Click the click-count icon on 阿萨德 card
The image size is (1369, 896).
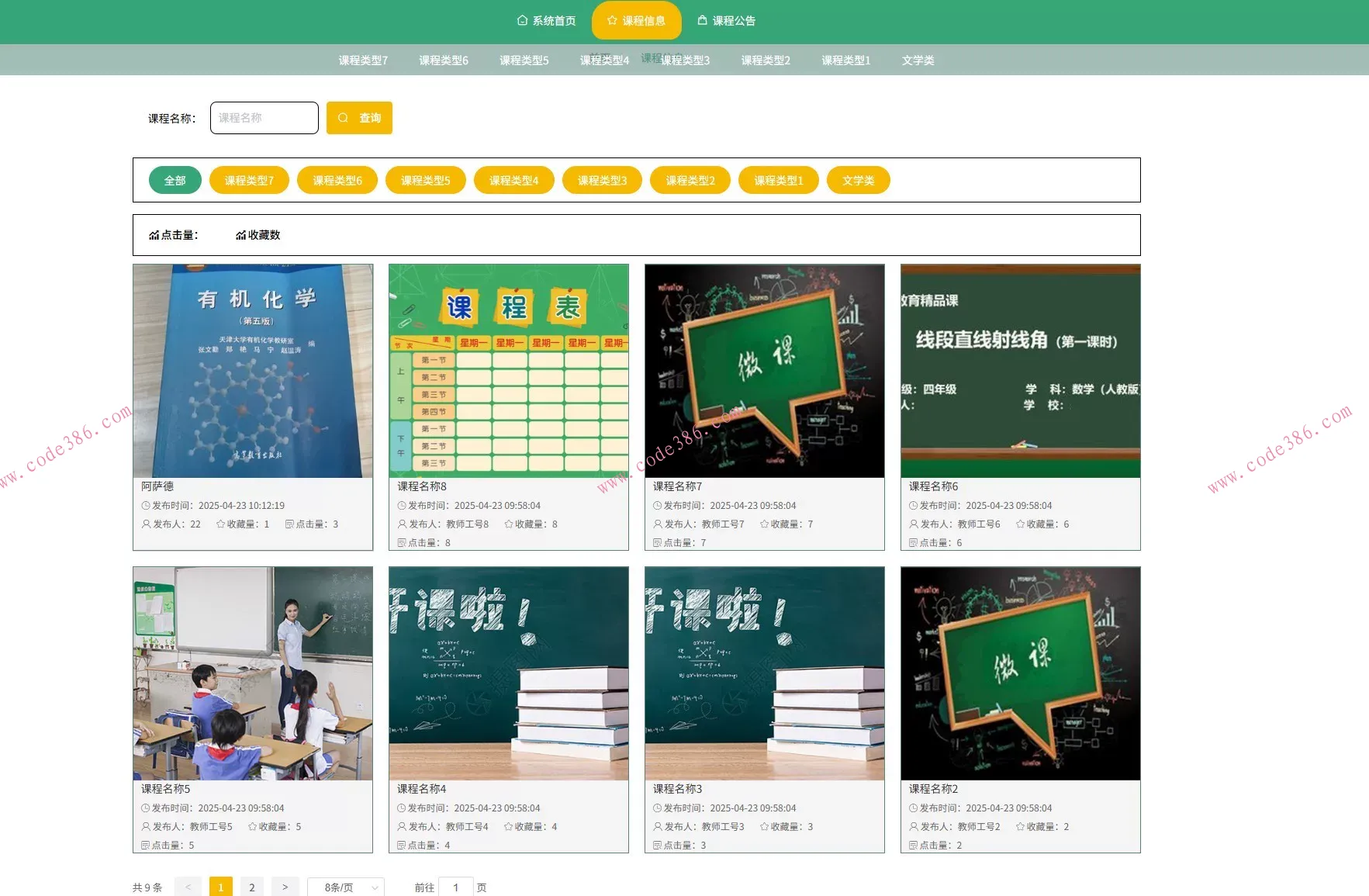(289, 524)
